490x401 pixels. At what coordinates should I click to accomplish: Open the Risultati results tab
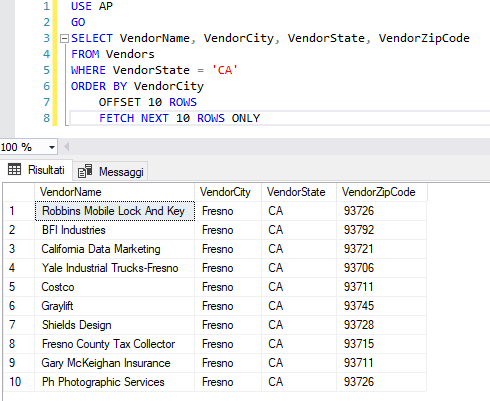click(36, 170)
